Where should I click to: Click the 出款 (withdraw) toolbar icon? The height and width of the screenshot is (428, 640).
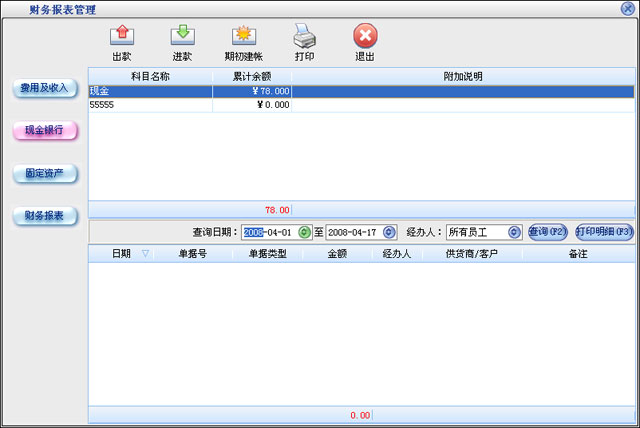coord(122,37)
